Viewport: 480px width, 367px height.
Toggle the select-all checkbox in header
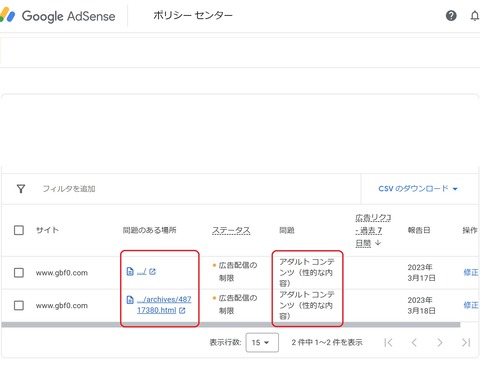coord(19,230)
